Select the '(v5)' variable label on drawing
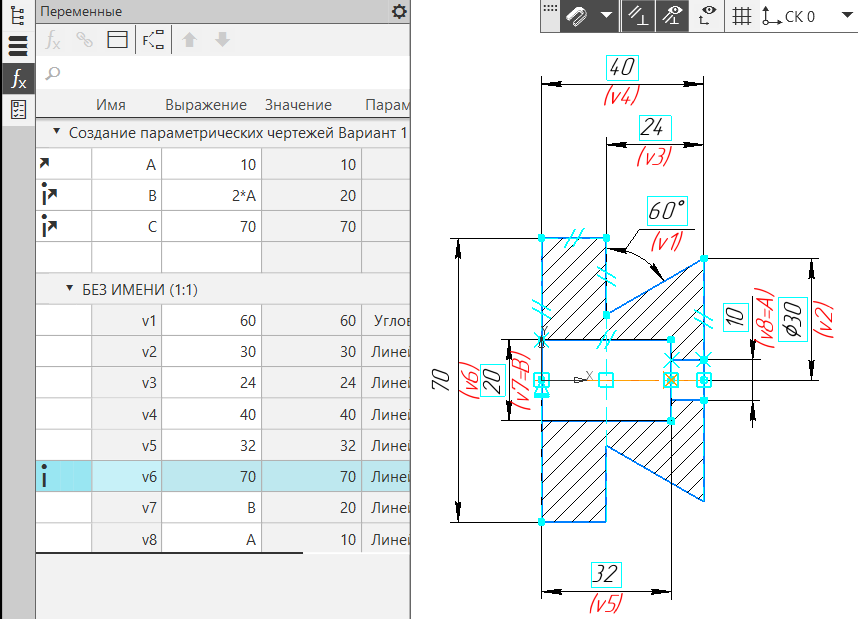 [x=606, y=603]
